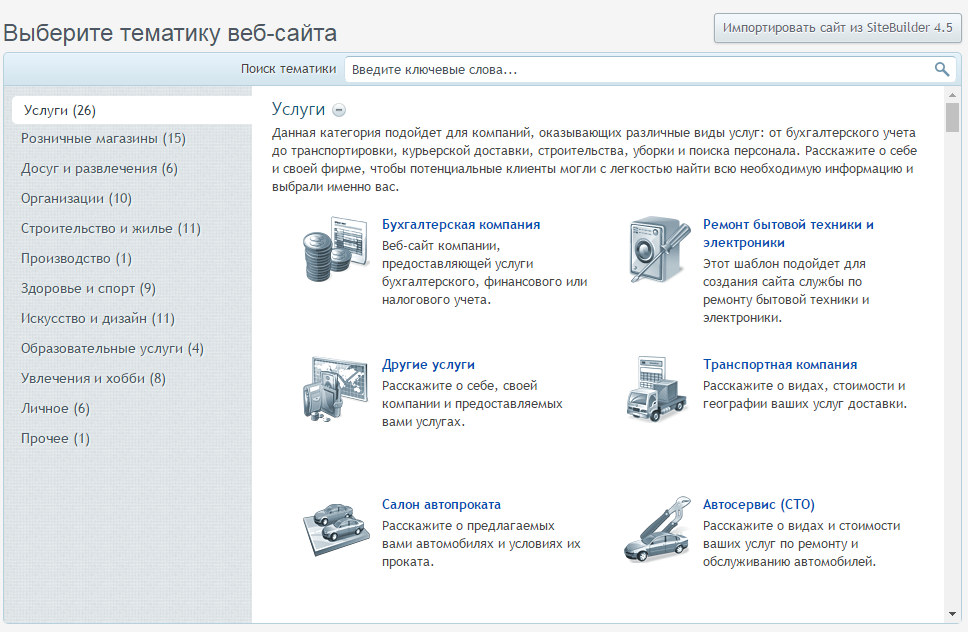The height and width of the screenshot is (632, 968).
Task: Open the Бухгалтерская компания link
Action: (x=461, y=225)
